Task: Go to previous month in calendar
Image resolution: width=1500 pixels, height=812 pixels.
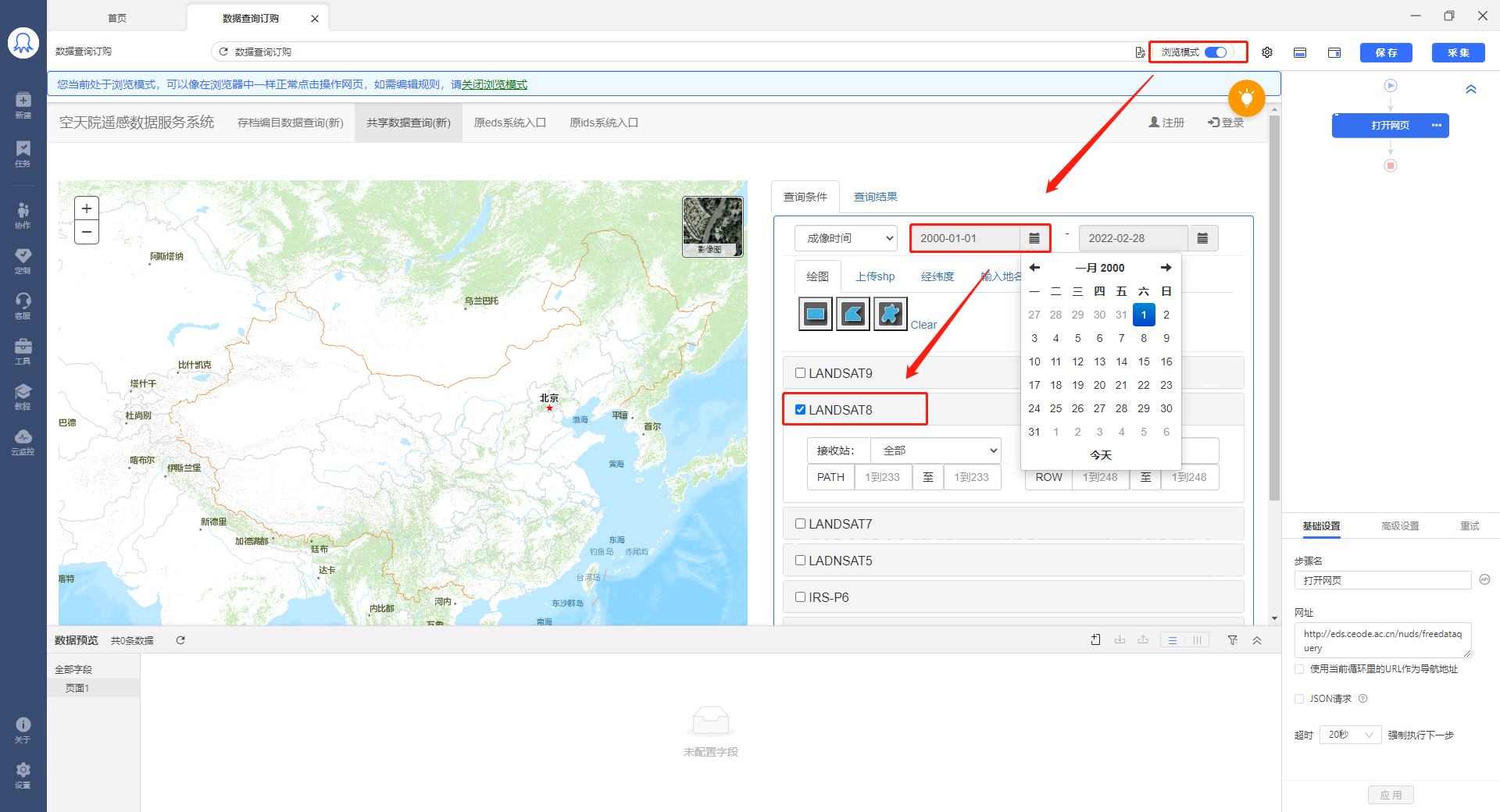Action: tap(1034, 268)
